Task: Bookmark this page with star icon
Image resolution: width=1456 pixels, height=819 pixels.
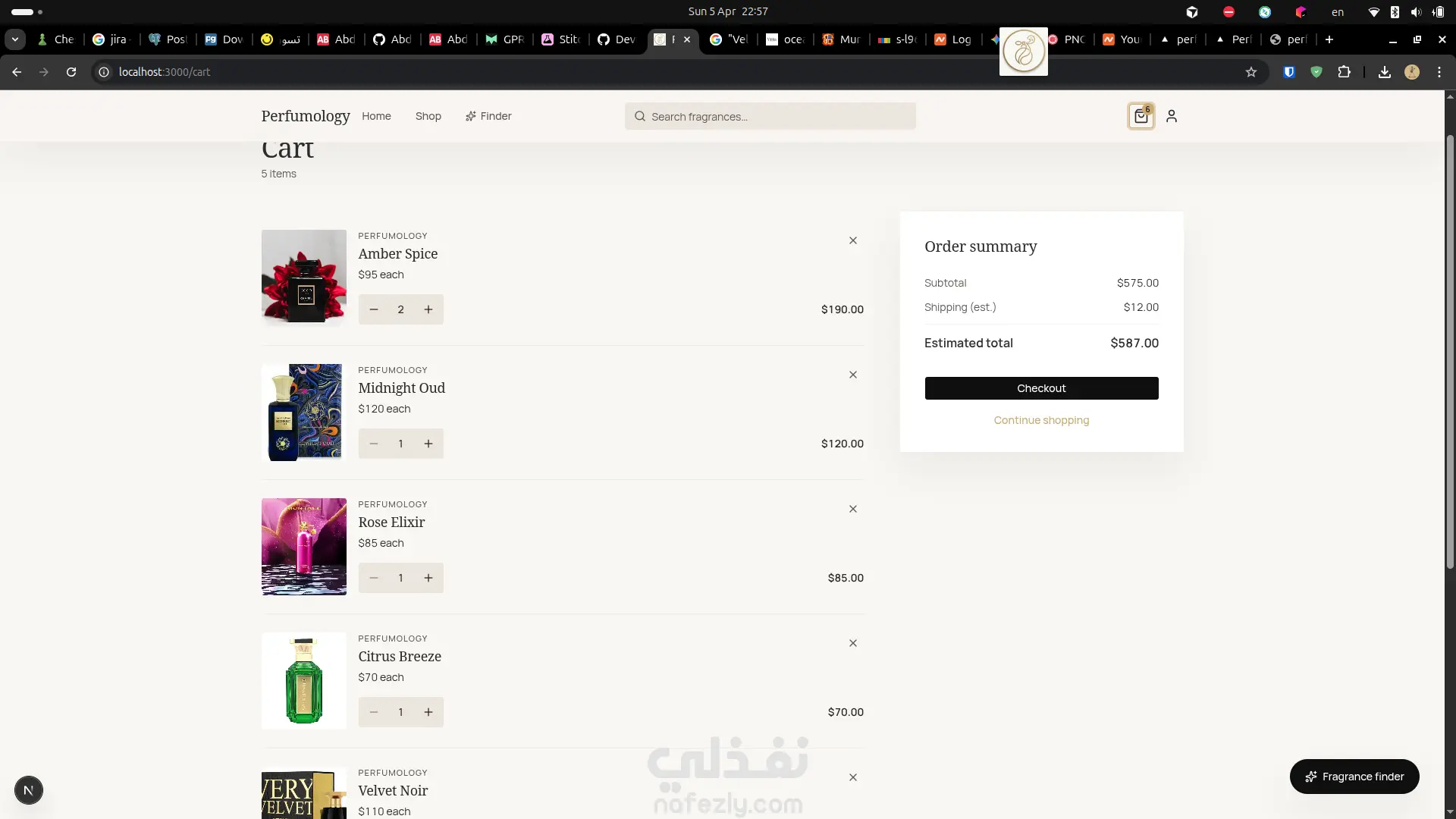Action: pos(1251,72)
